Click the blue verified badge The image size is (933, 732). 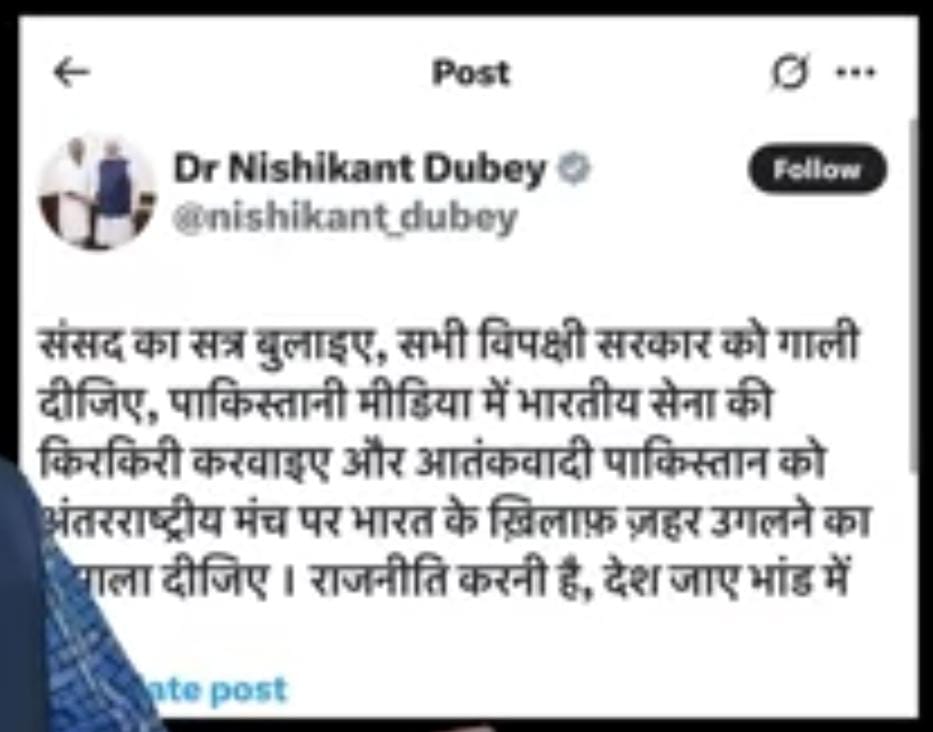coord(574,169)
